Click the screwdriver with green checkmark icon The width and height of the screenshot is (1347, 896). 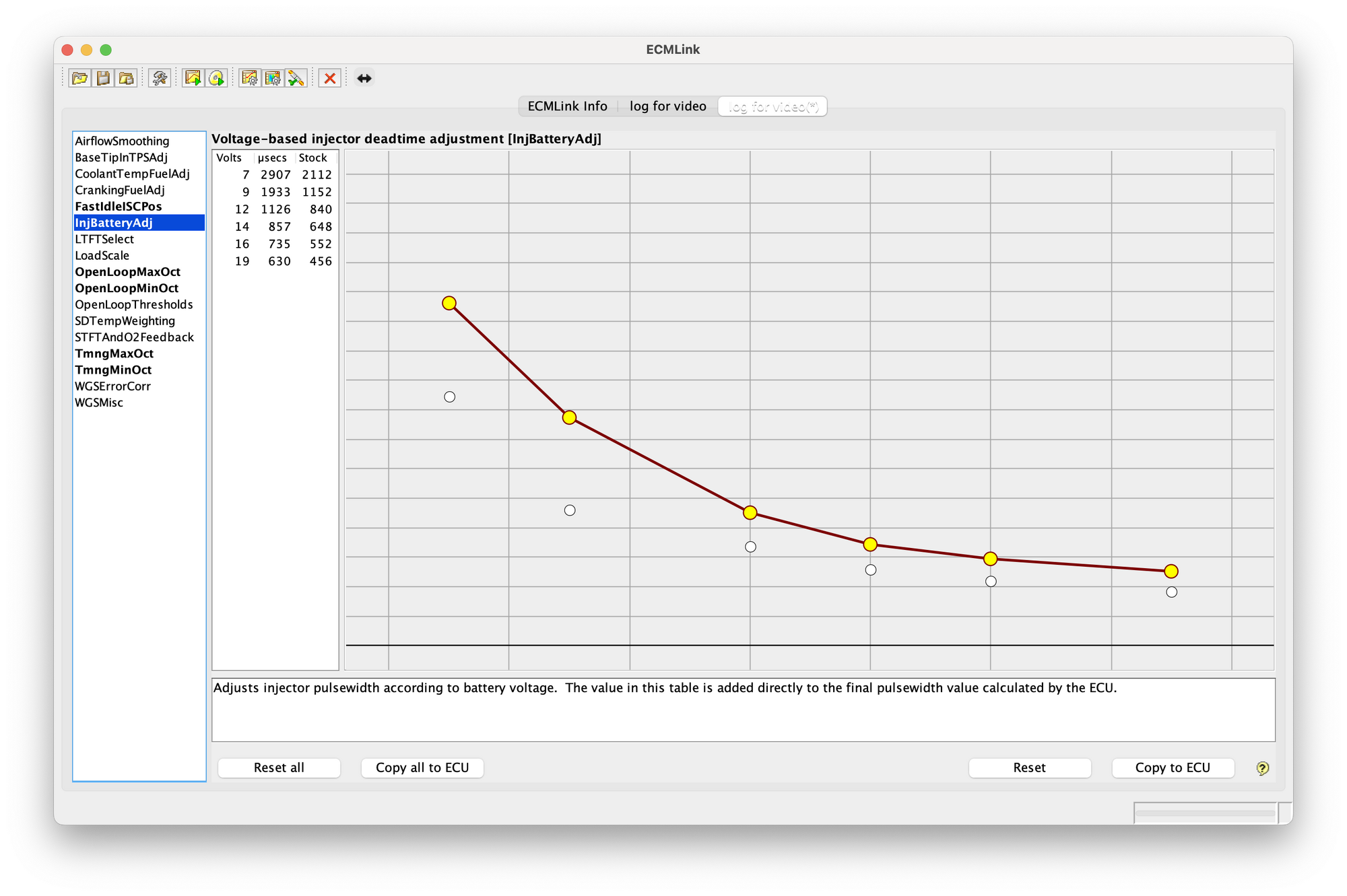[296, 78]
